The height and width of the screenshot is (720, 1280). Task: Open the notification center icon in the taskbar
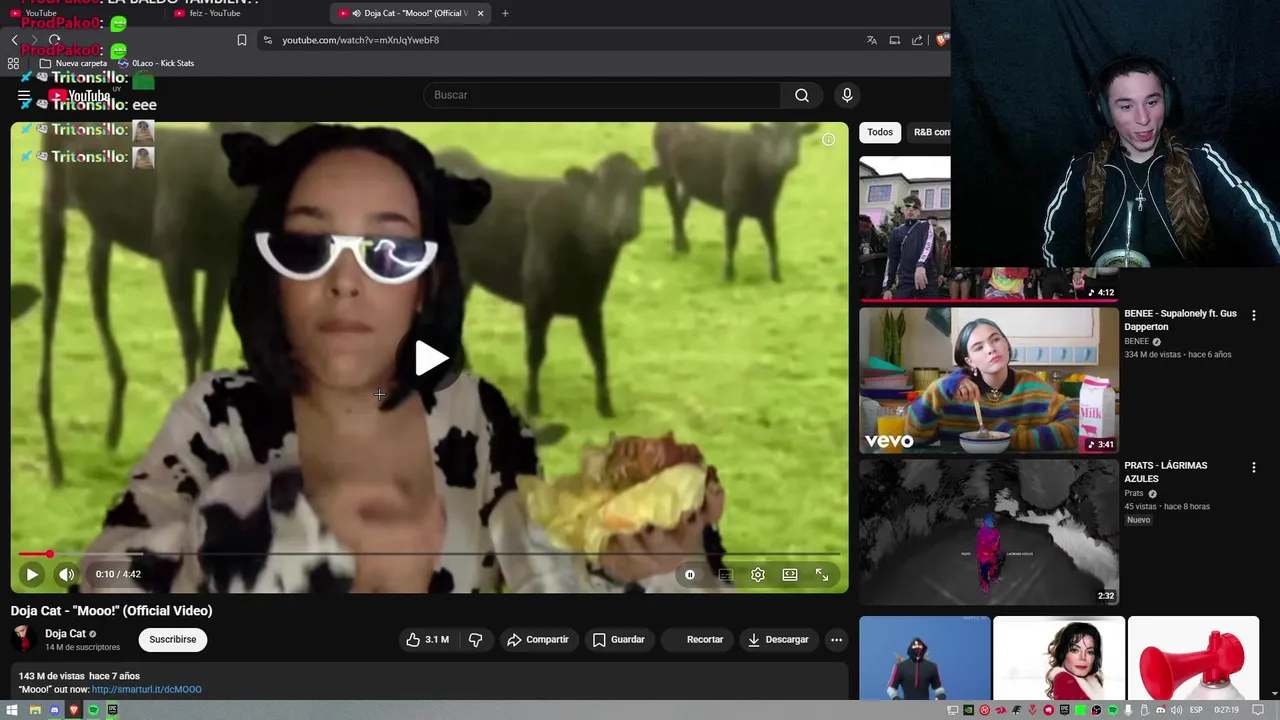pos(1259,710)
